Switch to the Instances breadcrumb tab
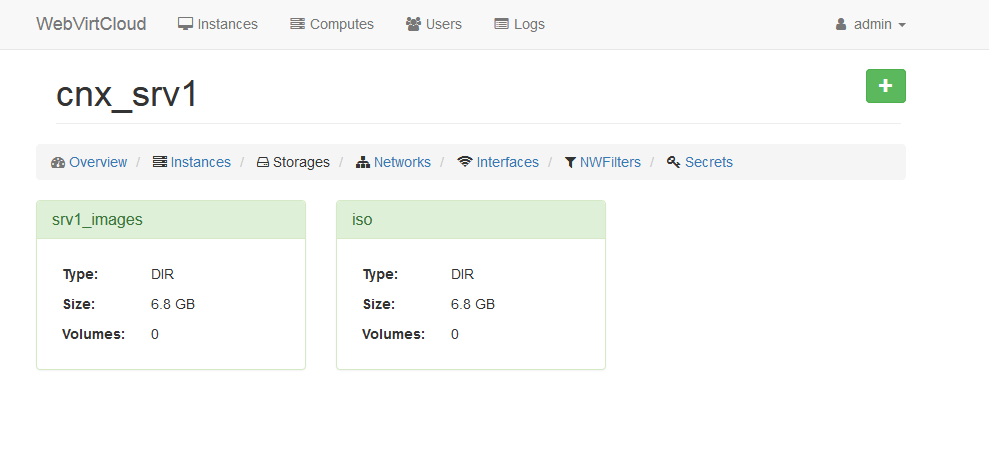 pyautogui.click(x=200, y=162)
